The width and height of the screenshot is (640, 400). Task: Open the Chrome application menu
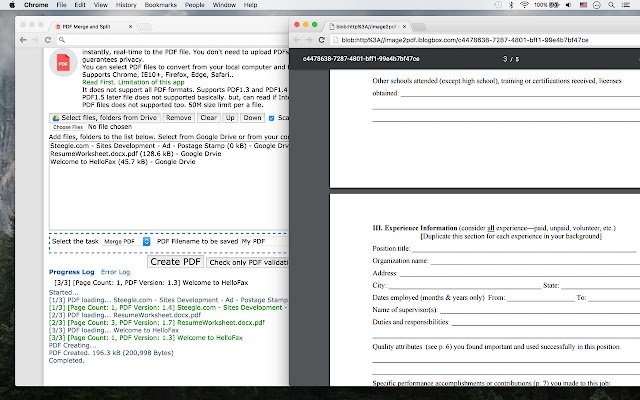click(36, 5)
